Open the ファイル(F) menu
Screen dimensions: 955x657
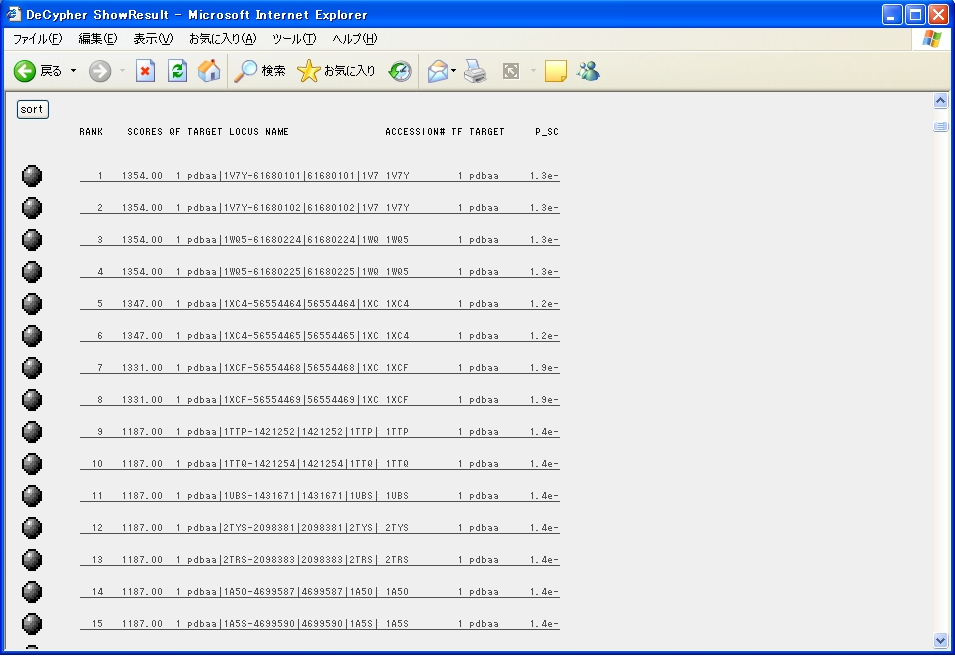(x=37, y=39)
